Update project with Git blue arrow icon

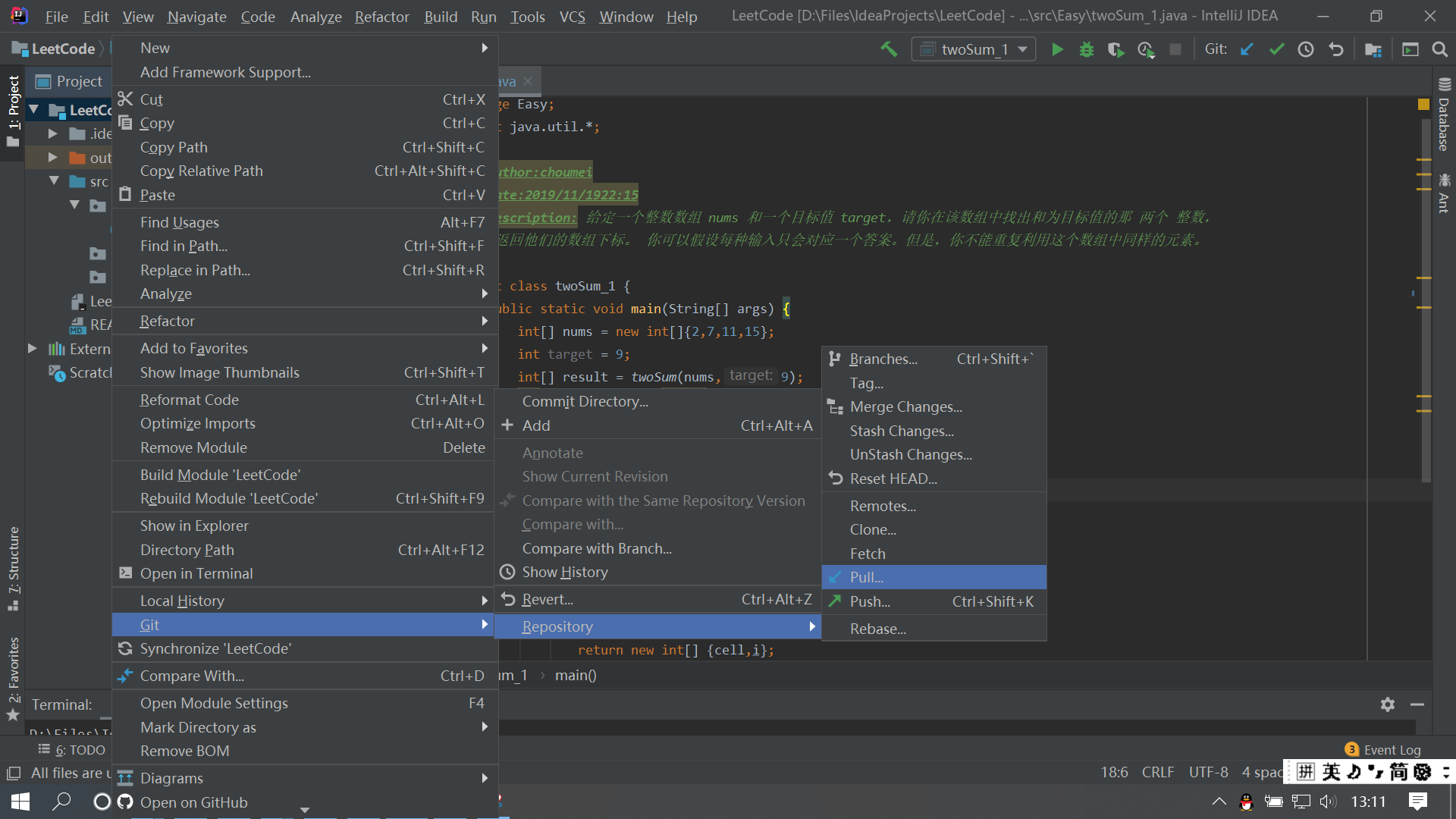[x=1247, y=49]
